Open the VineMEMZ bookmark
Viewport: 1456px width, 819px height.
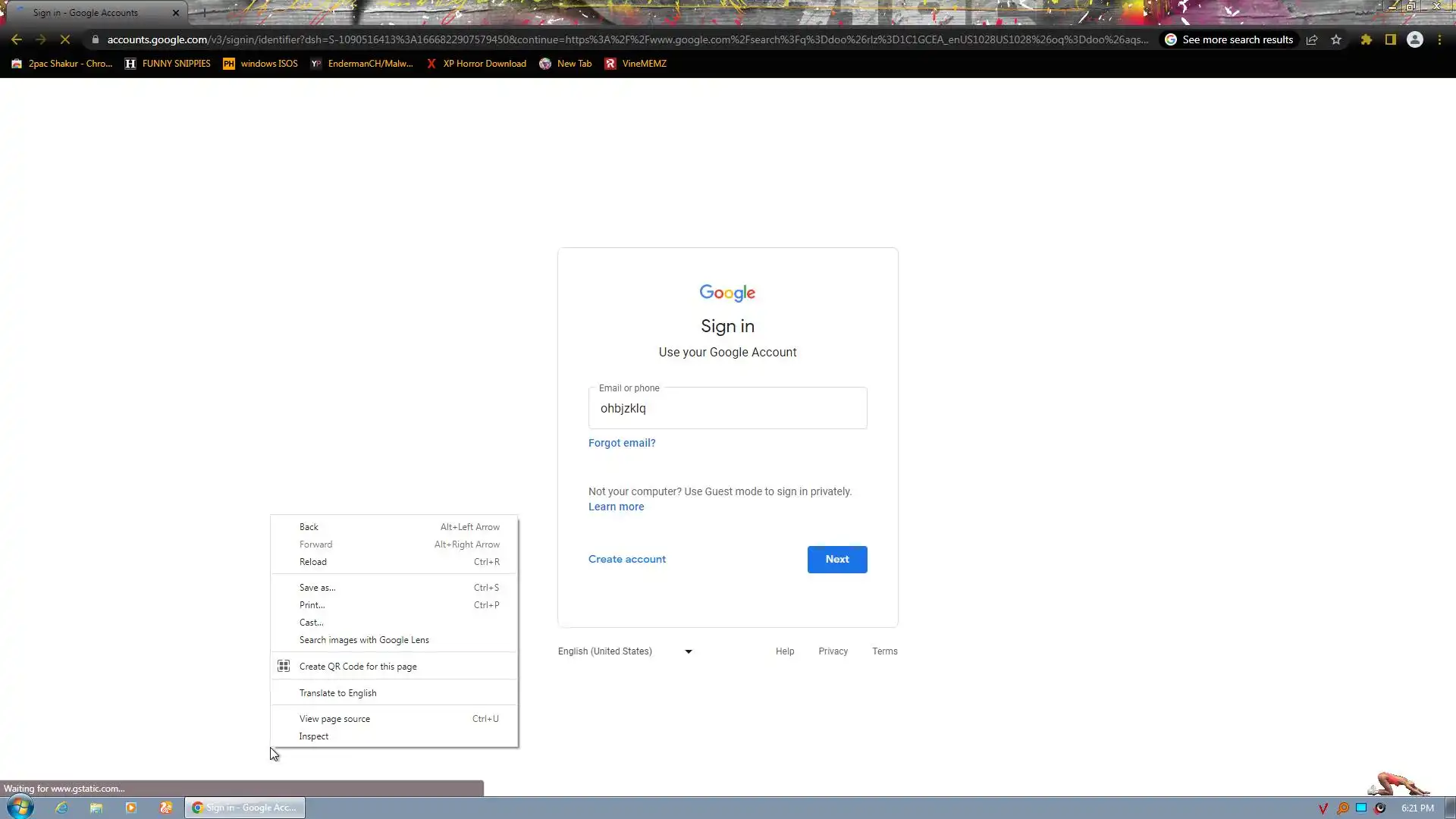(x=635, y=64)
